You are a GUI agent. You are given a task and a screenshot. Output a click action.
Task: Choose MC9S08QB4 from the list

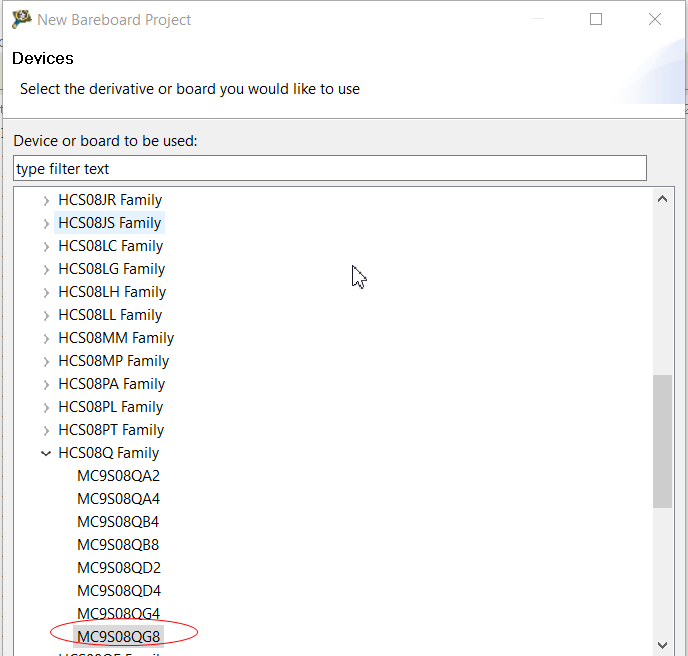point(118,522)
